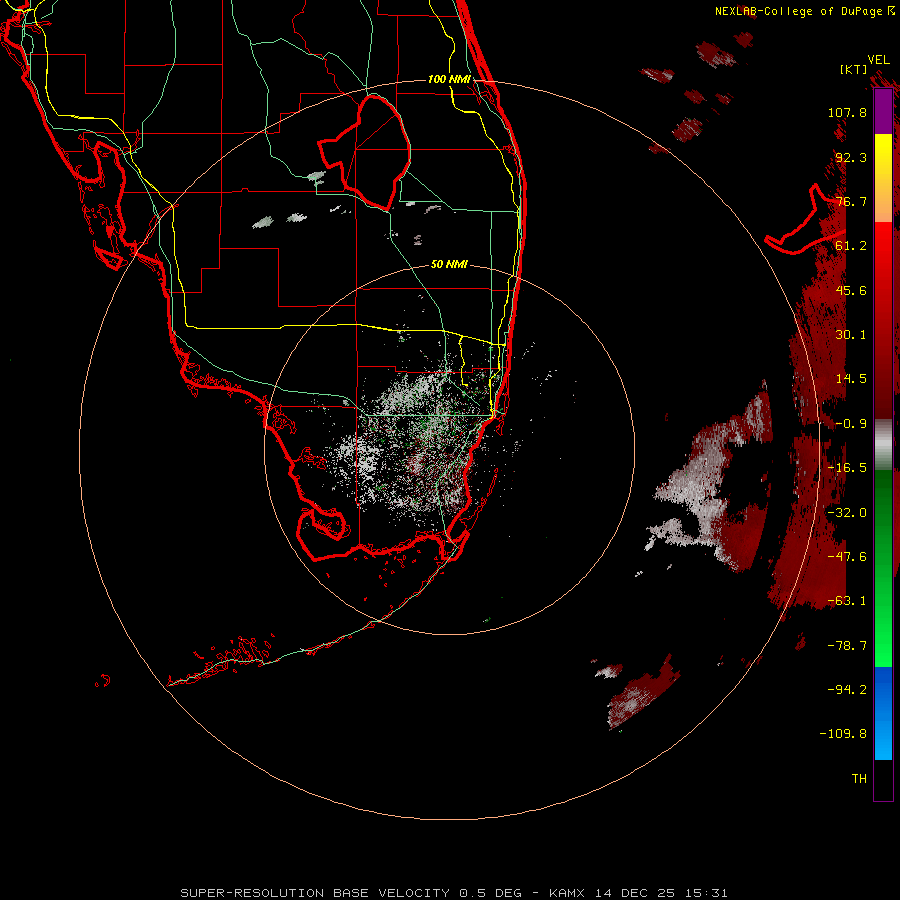Click the [KT] units label
The width and height of the screenshot is (900, 900).
click(854, 69)
